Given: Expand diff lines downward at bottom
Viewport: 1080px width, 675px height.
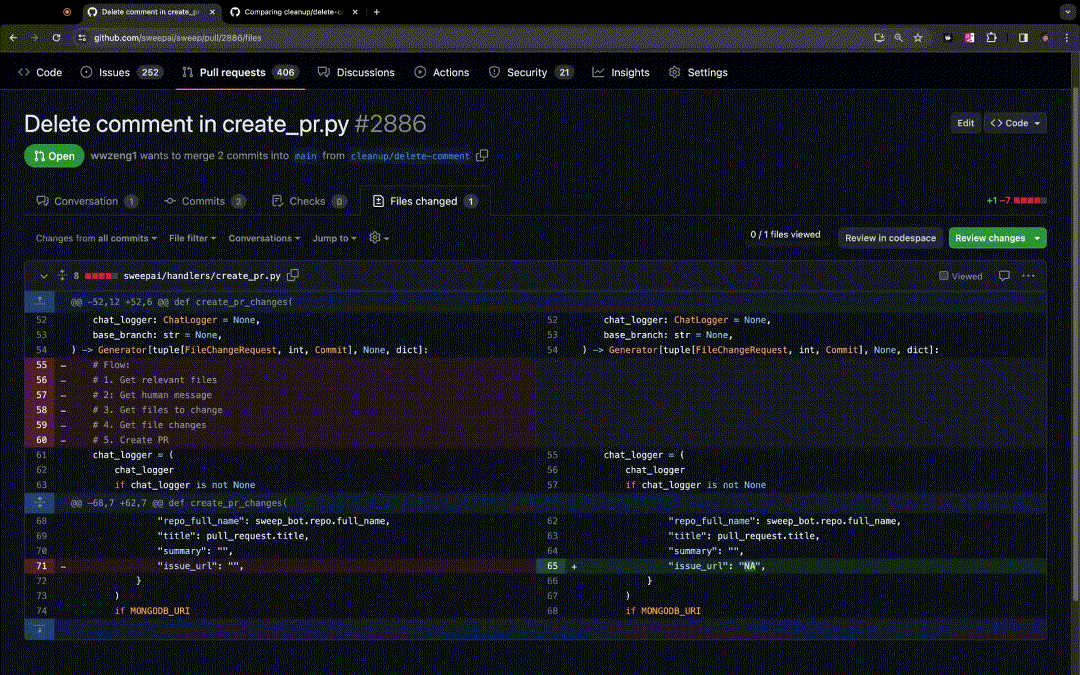Looking at the screenshot, I should (x=39, y=629).
